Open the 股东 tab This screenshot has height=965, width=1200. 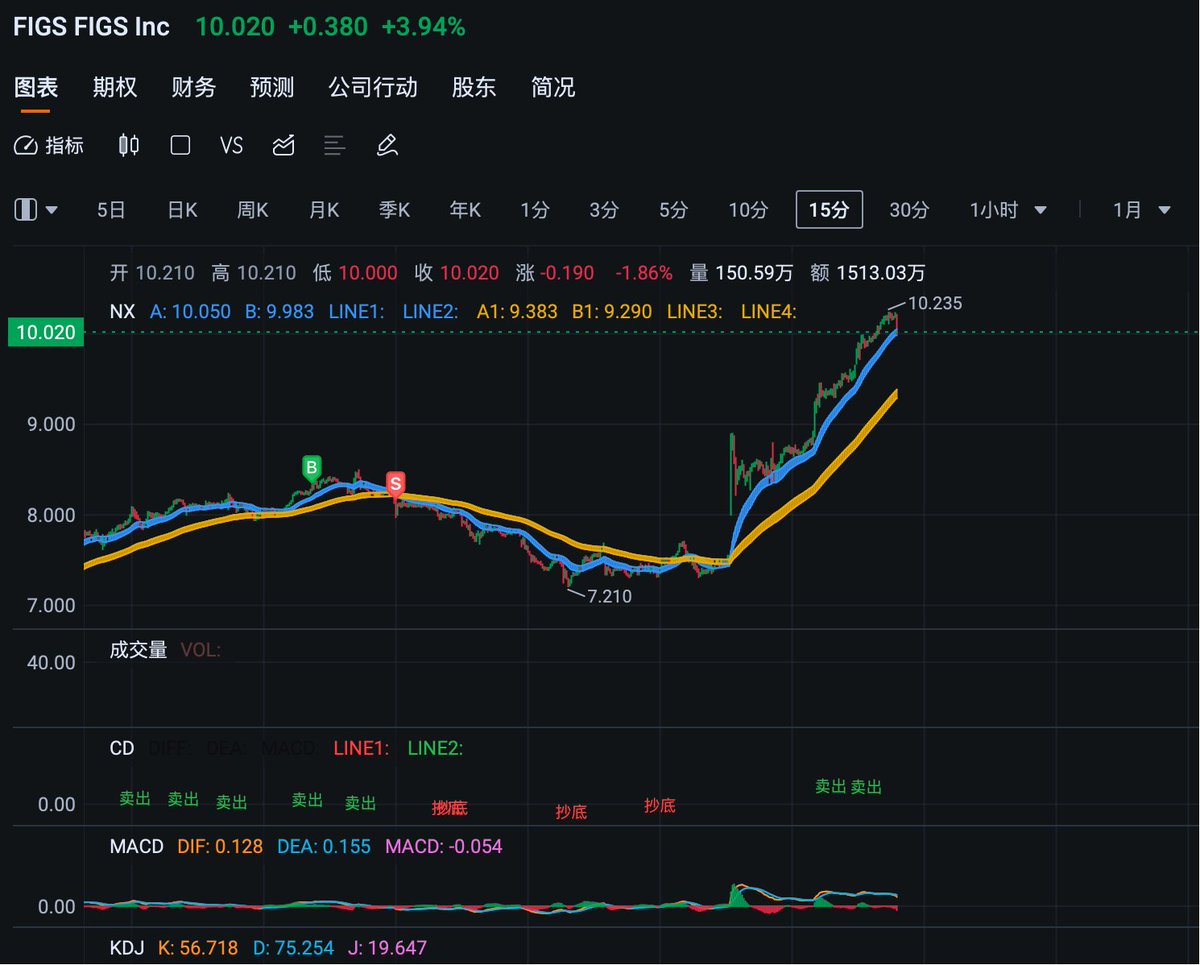click(474, 87)
